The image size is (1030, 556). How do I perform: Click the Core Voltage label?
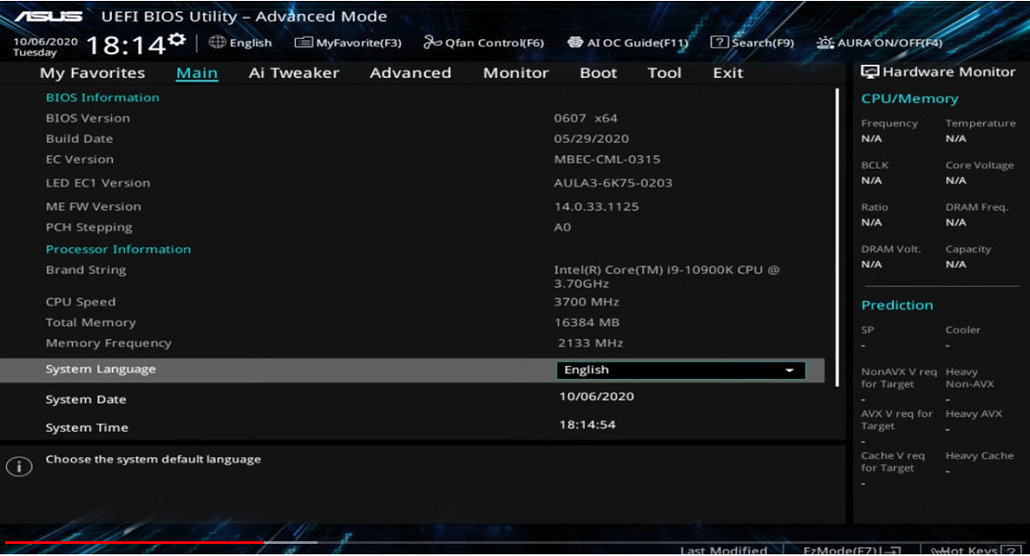[x=979, y=165]
